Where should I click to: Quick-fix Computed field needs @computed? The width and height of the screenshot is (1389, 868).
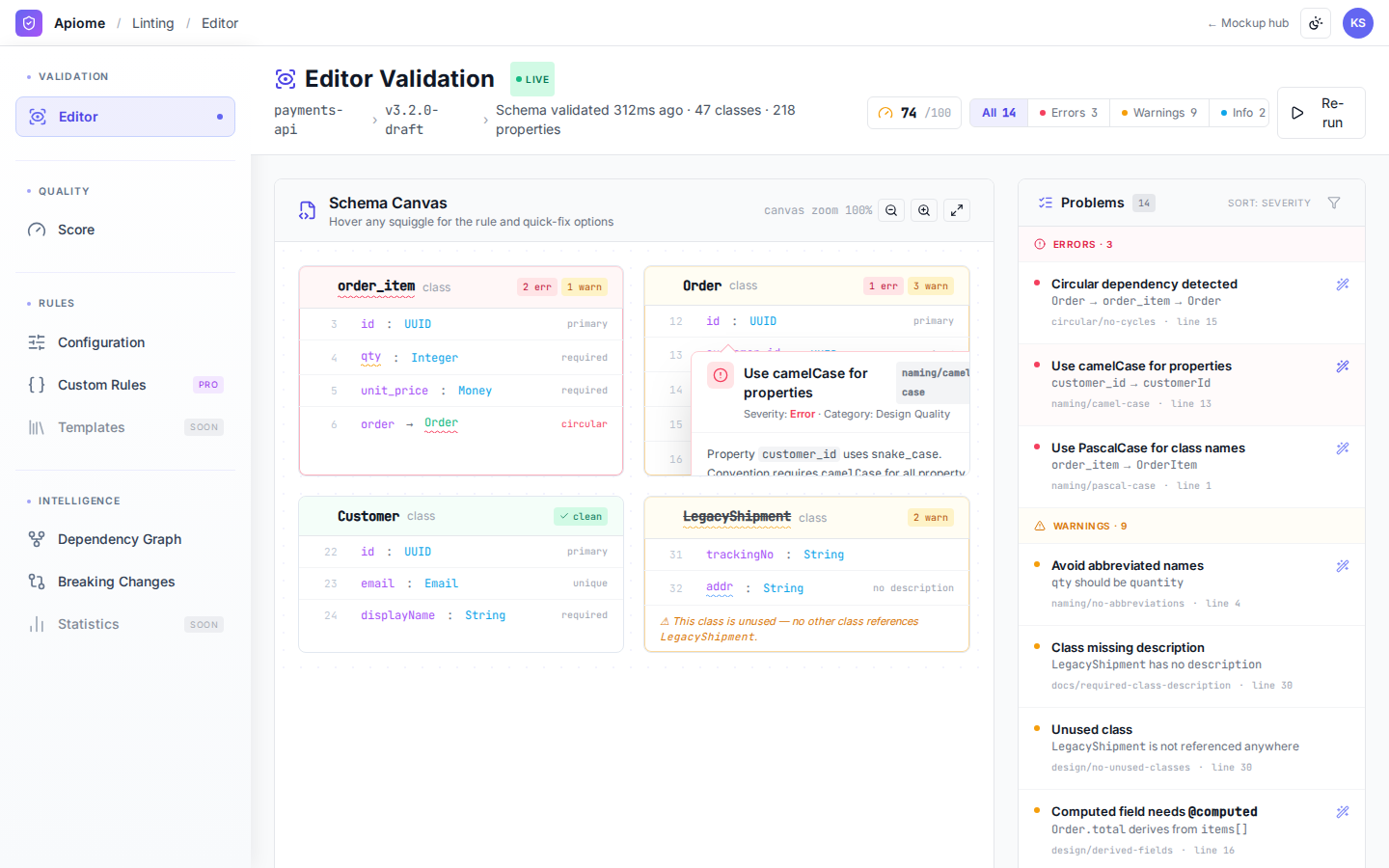[1343, 812]
